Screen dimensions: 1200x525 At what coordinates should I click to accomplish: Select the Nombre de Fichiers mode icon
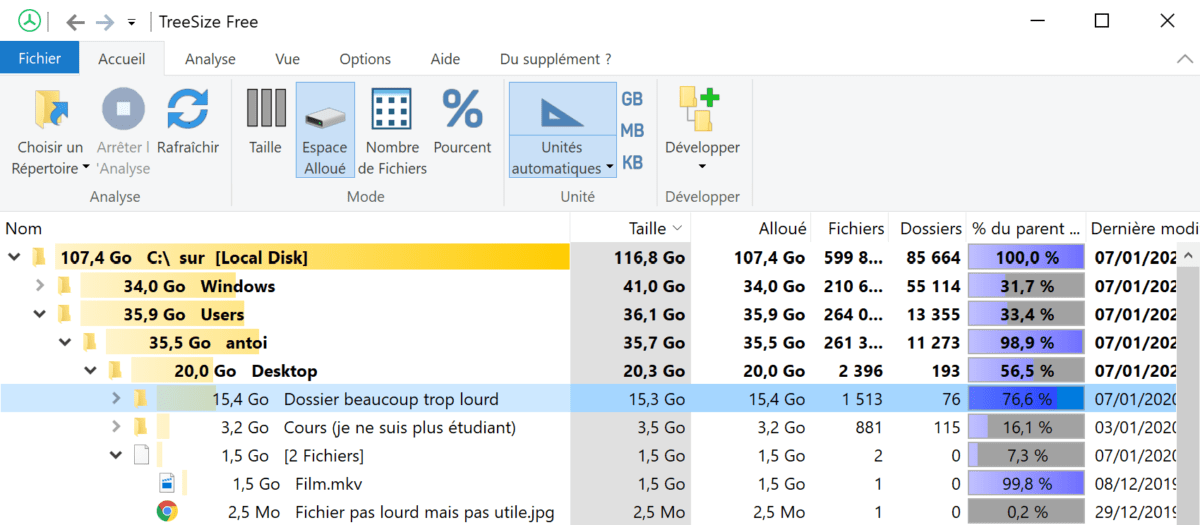(x=393, y=110)
